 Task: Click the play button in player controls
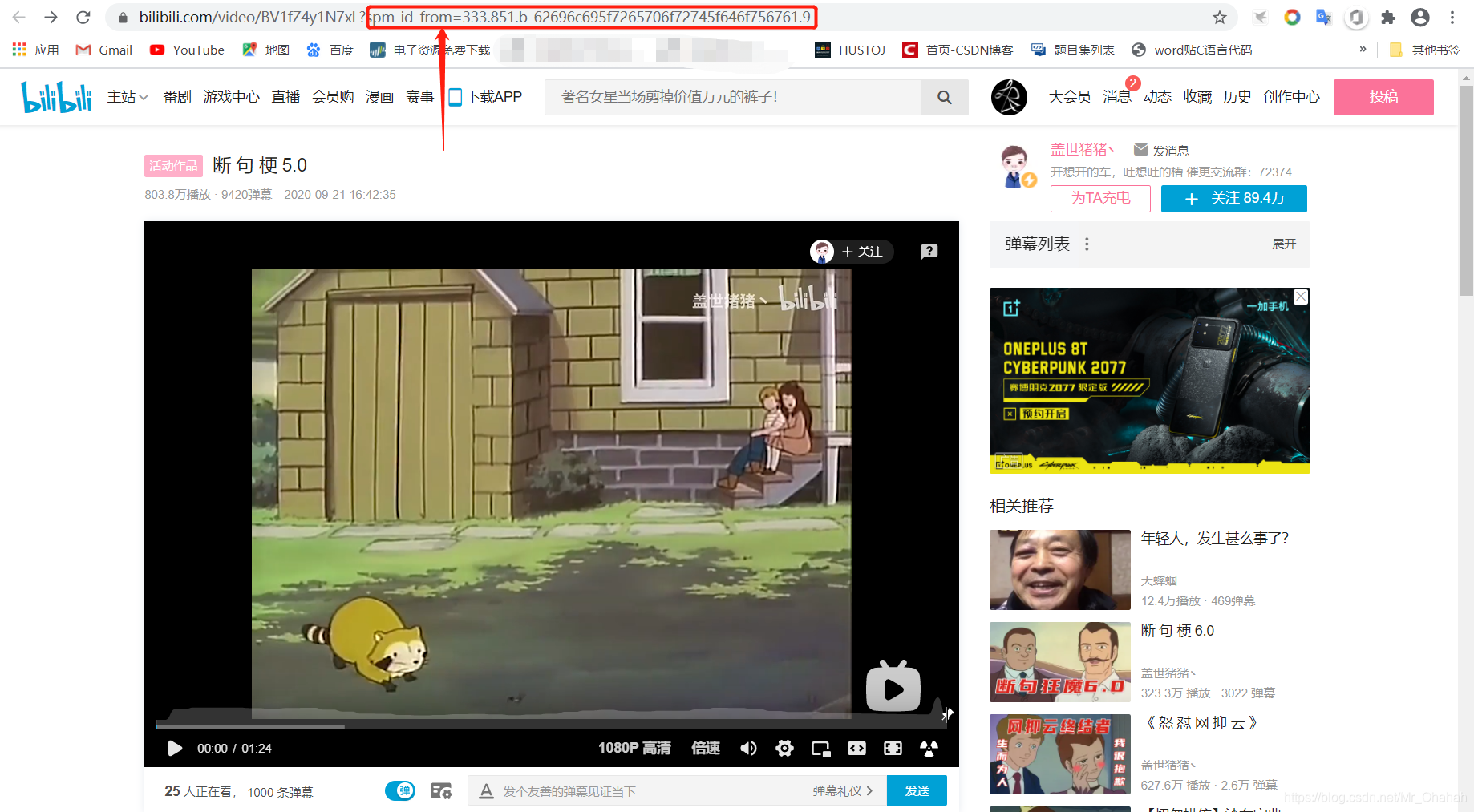(175, 748)
